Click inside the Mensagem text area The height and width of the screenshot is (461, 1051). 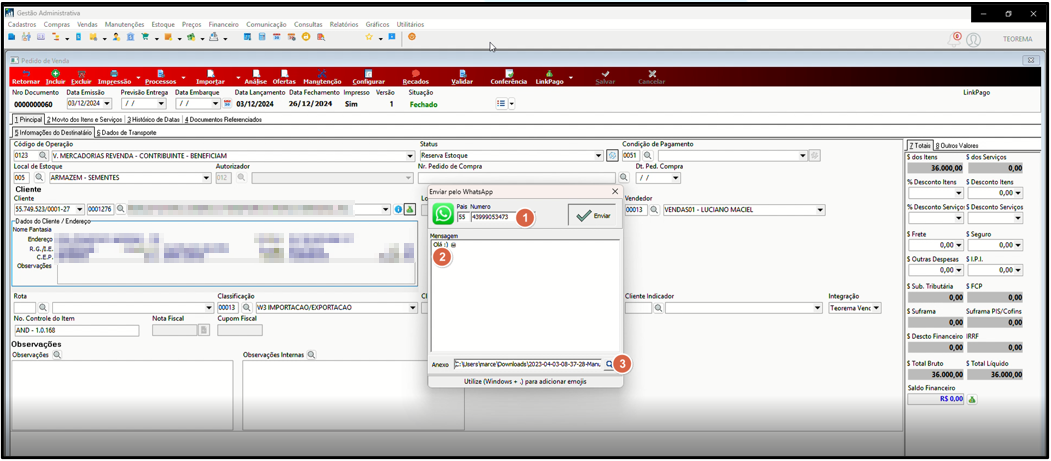(x=526, y=295)
